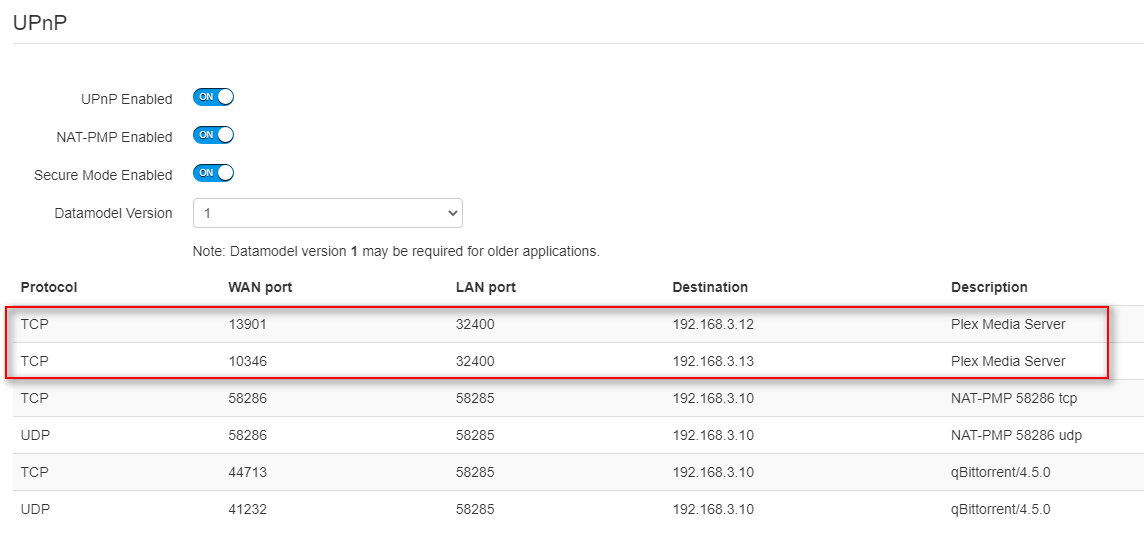Click the UPnP Enabled label
This screenshot has height=556, width=1144.
126,99
